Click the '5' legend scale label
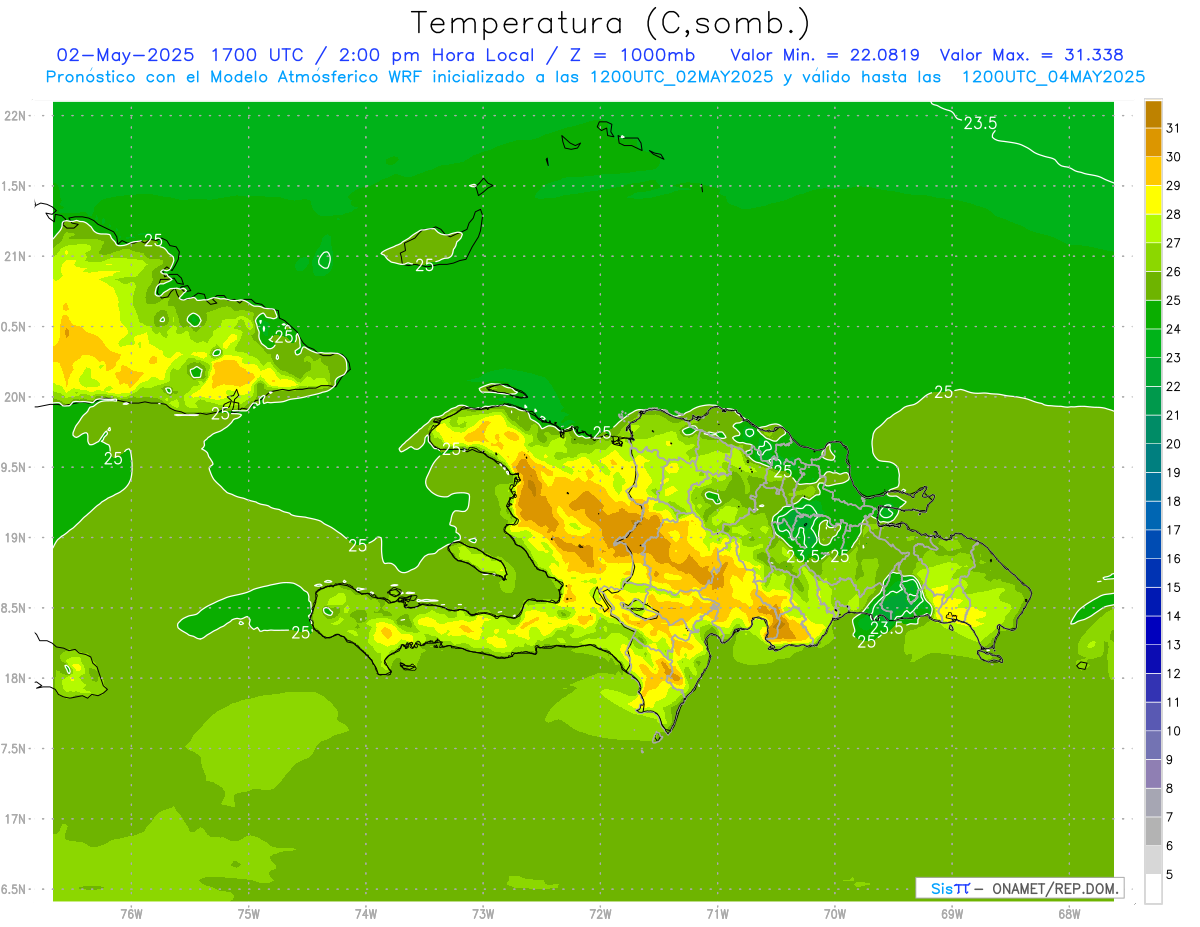The image size is (1200, 927). coord(1170,874)
